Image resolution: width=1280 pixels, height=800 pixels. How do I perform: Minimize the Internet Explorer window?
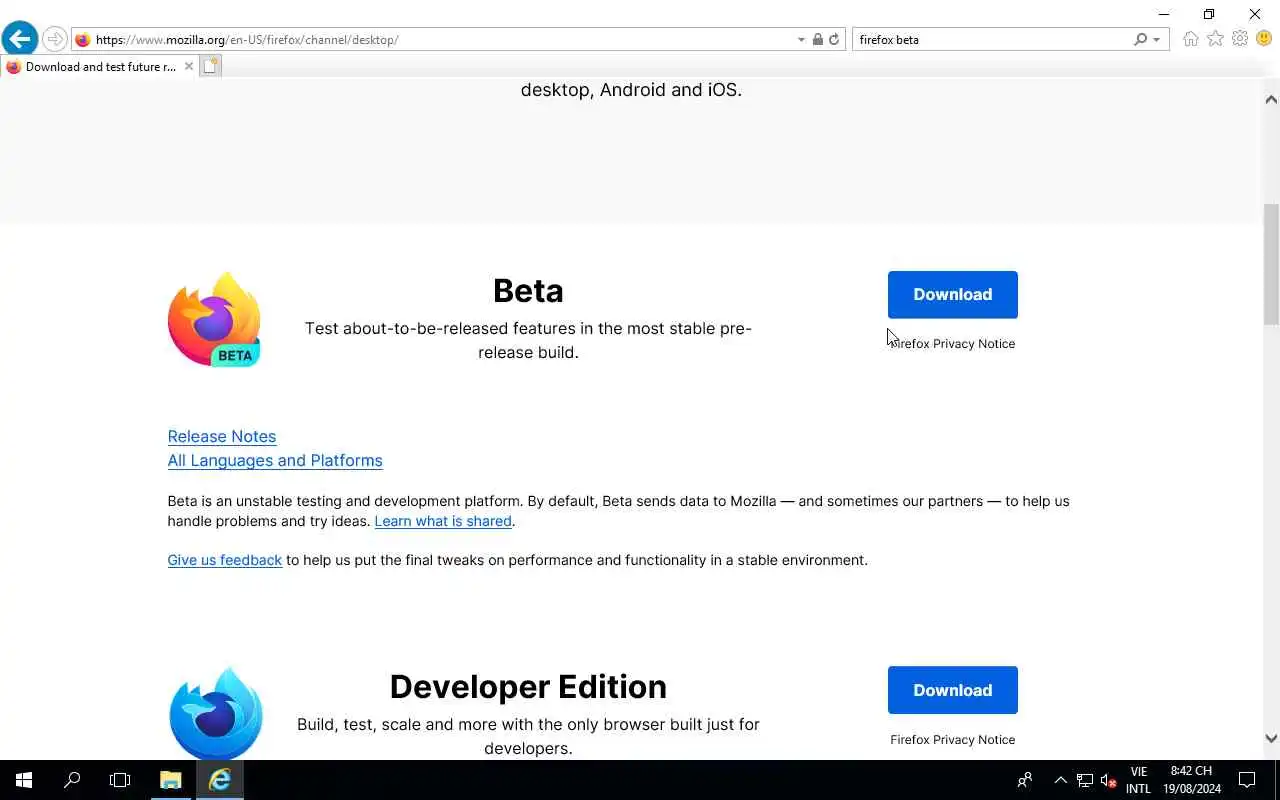[1163, 14]
